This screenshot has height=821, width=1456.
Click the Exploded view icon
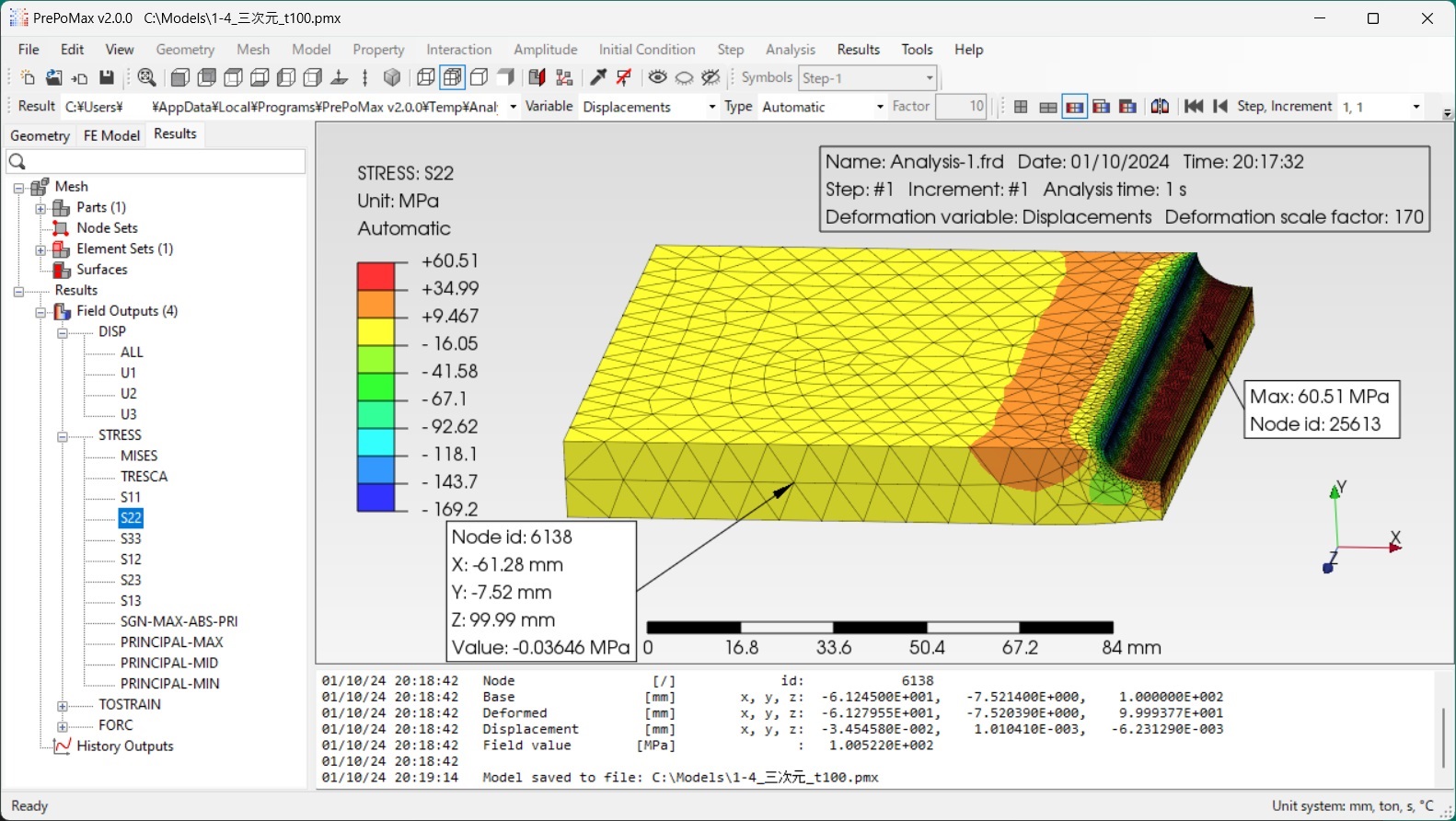[x=564, y=77]
